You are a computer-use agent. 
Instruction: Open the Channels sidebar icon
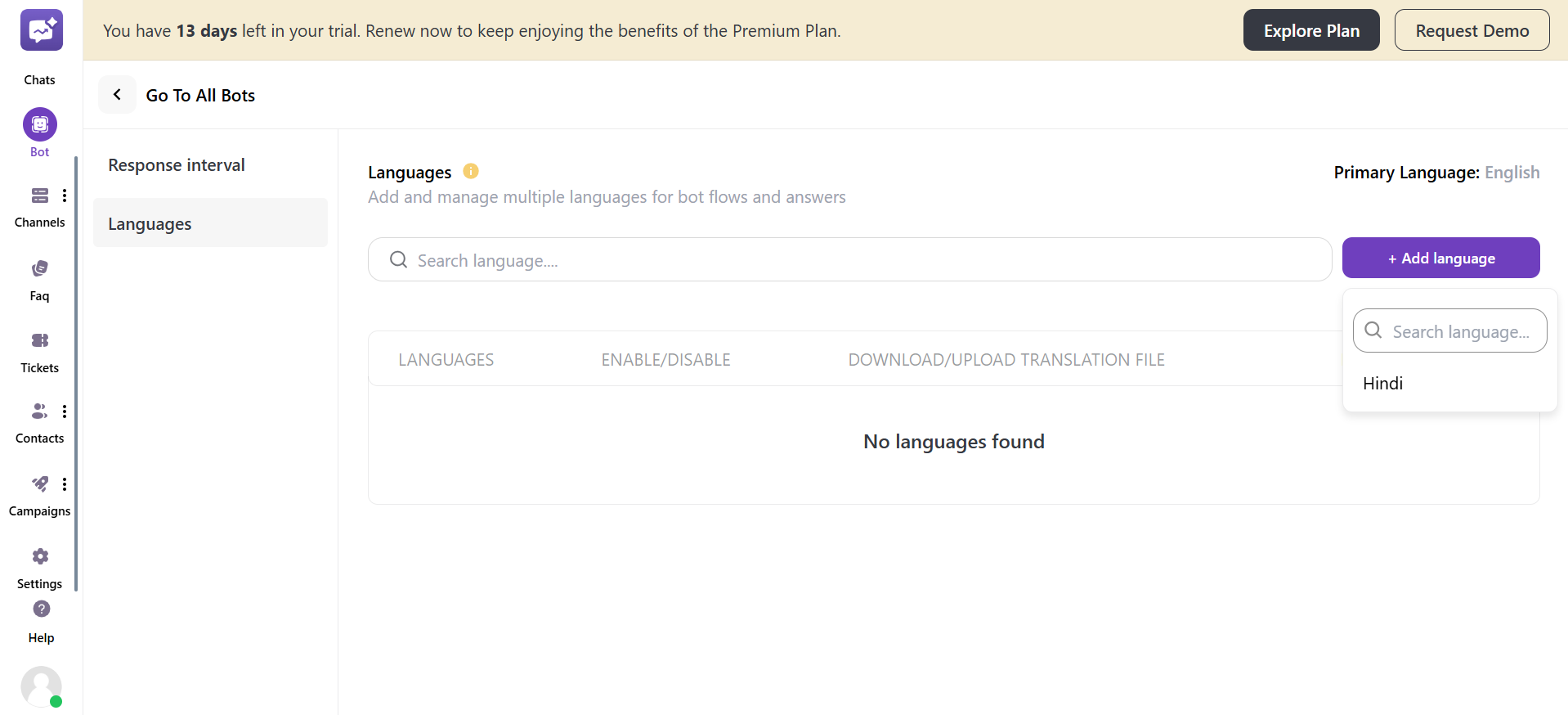point(40,196)
